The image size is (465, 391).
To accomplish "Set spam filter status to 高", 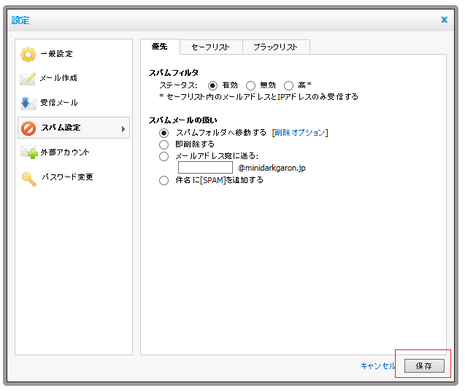I will [289, 86].
